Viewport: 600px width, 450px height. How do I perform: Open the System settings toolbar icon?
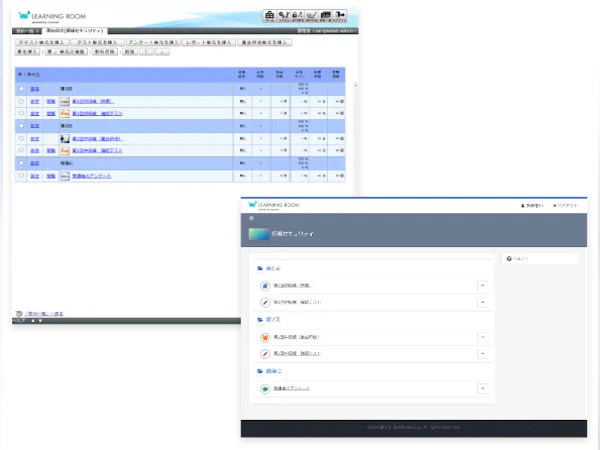click(x=284, y=16)
